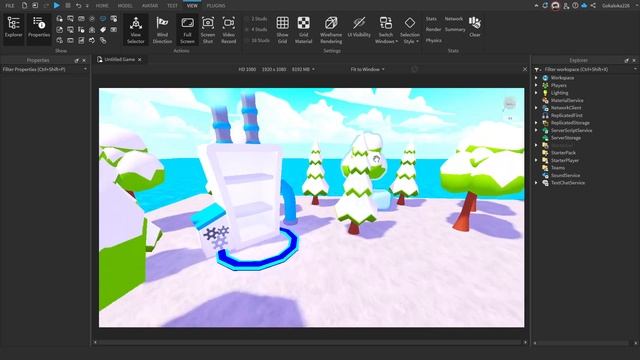This screenshot has height=360, width=640.
Task: Close the Untitled Game tab
Action: 140,60
